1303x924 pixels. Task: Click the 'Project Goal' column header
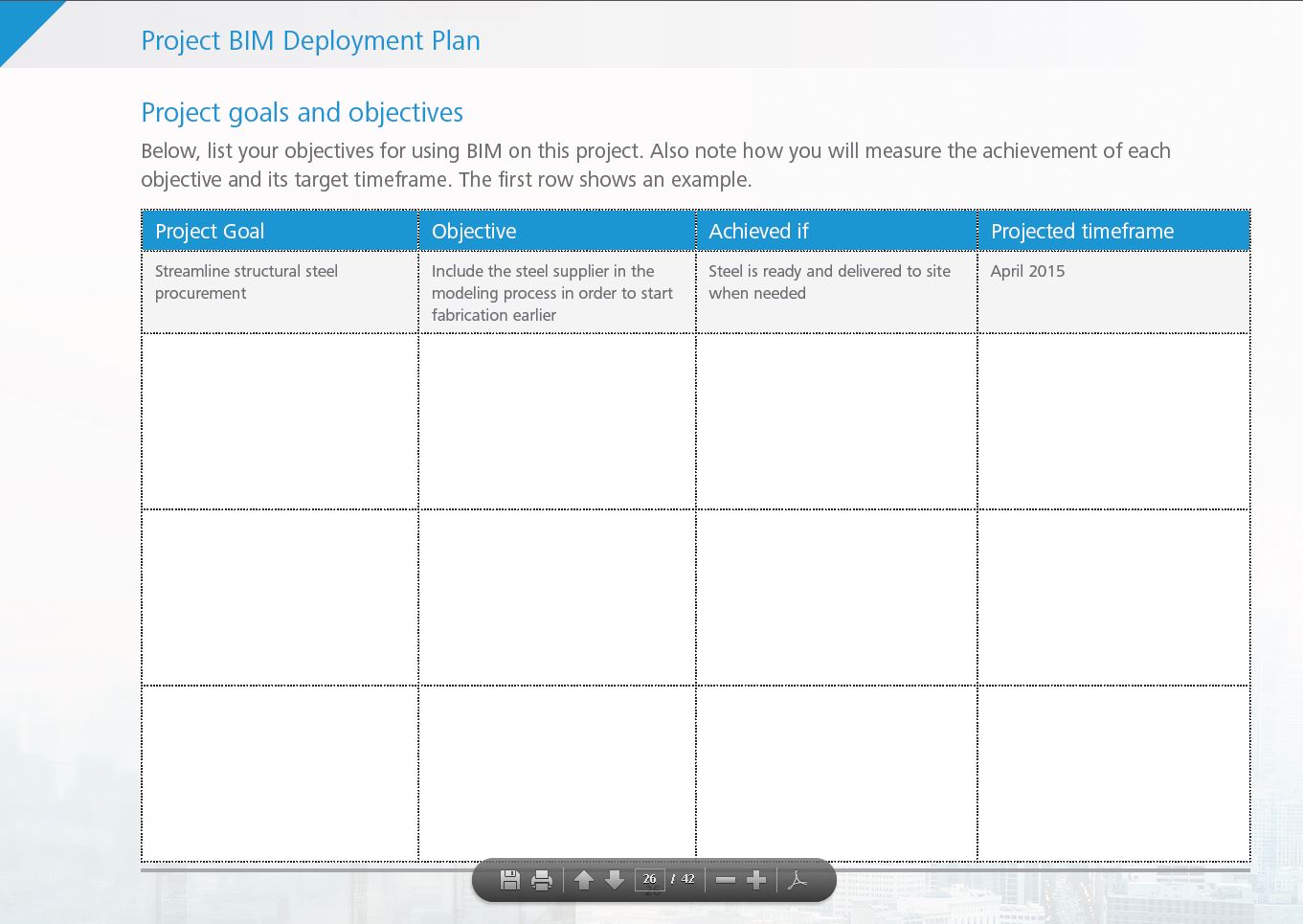280,231
